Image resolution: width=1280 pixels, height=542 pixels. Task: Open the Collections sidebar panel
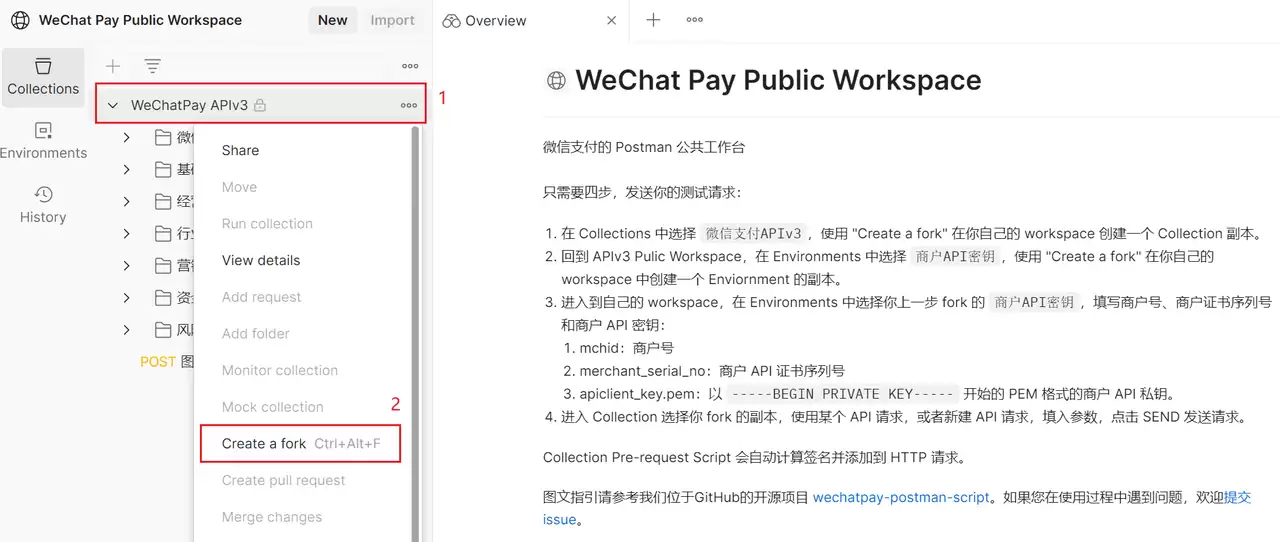pyautogui.click(x=43, y=76)
